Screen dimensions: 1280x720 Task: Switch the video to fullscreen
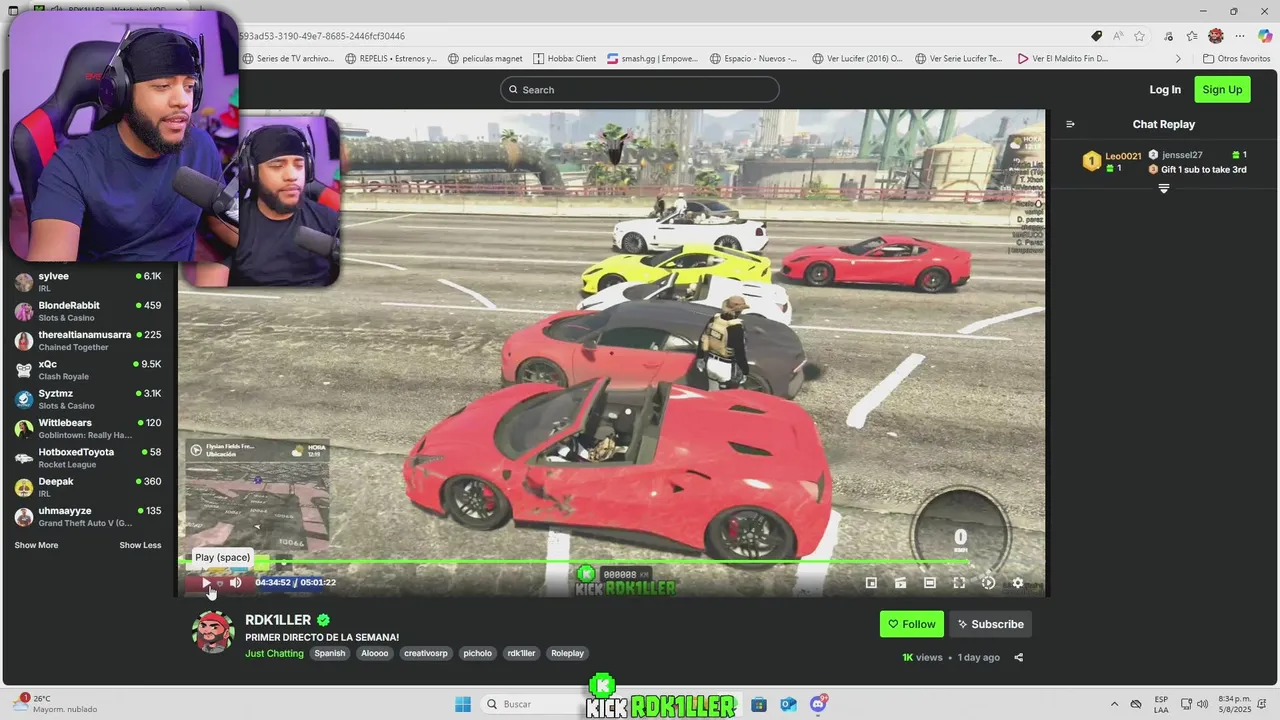pyautogui.click(x=959, y=583)
